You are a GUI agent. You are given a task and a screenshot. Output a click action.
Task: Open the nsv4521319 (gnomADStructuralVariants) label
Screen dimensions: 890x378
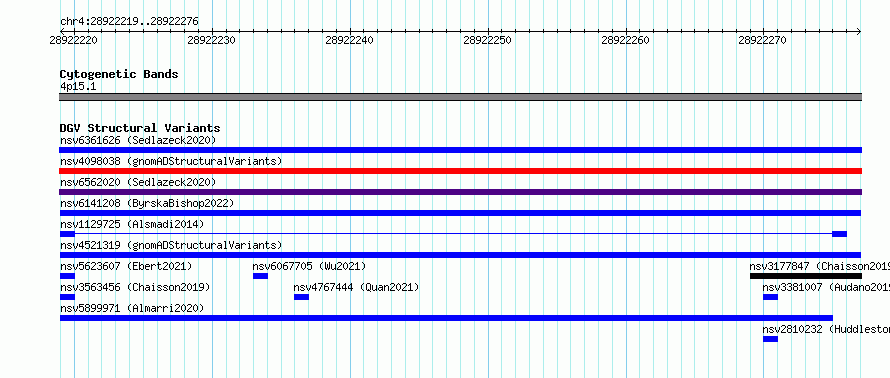coord(171,245)
